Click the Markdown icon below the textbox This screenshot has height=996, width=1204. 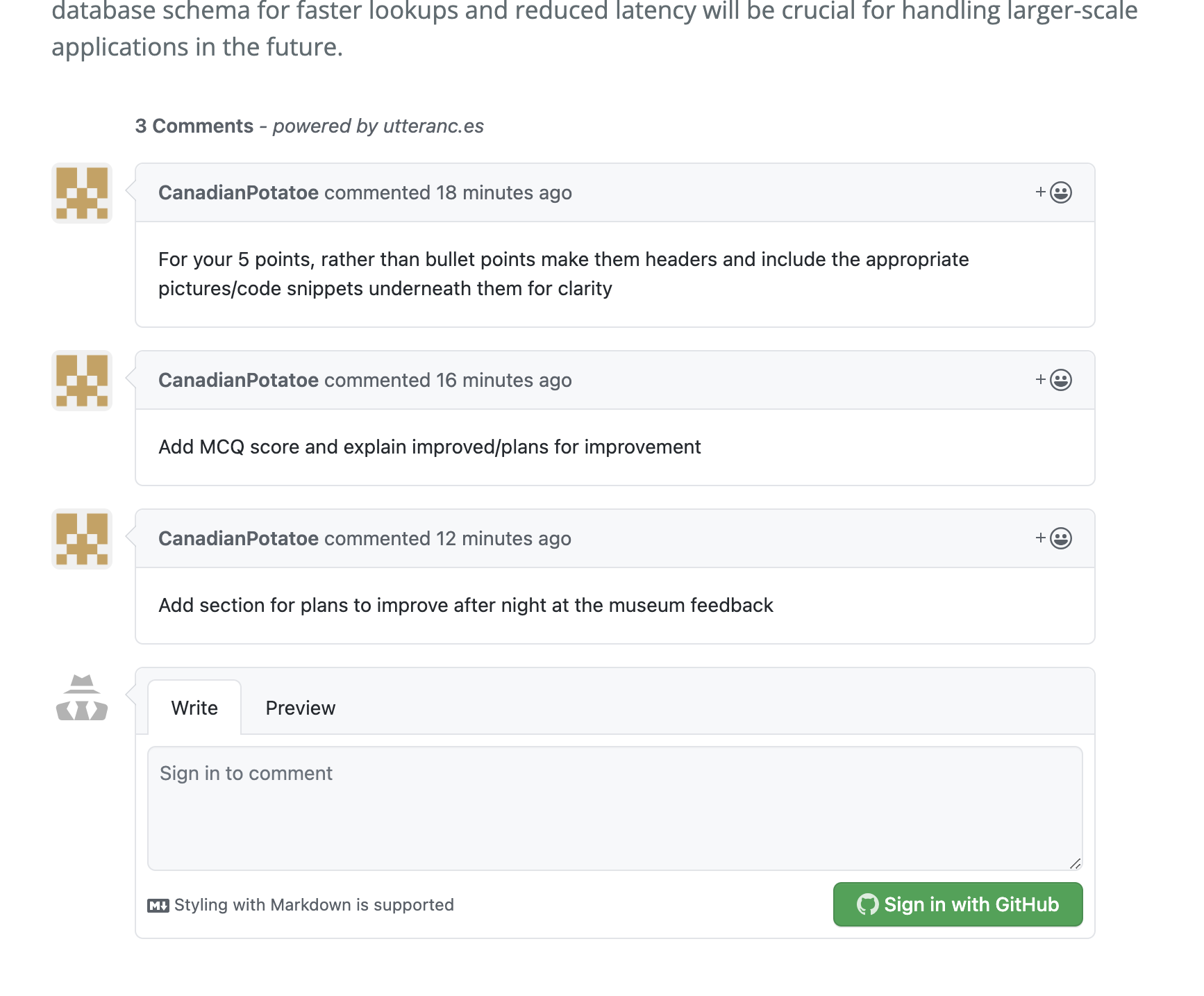[158, 906]
